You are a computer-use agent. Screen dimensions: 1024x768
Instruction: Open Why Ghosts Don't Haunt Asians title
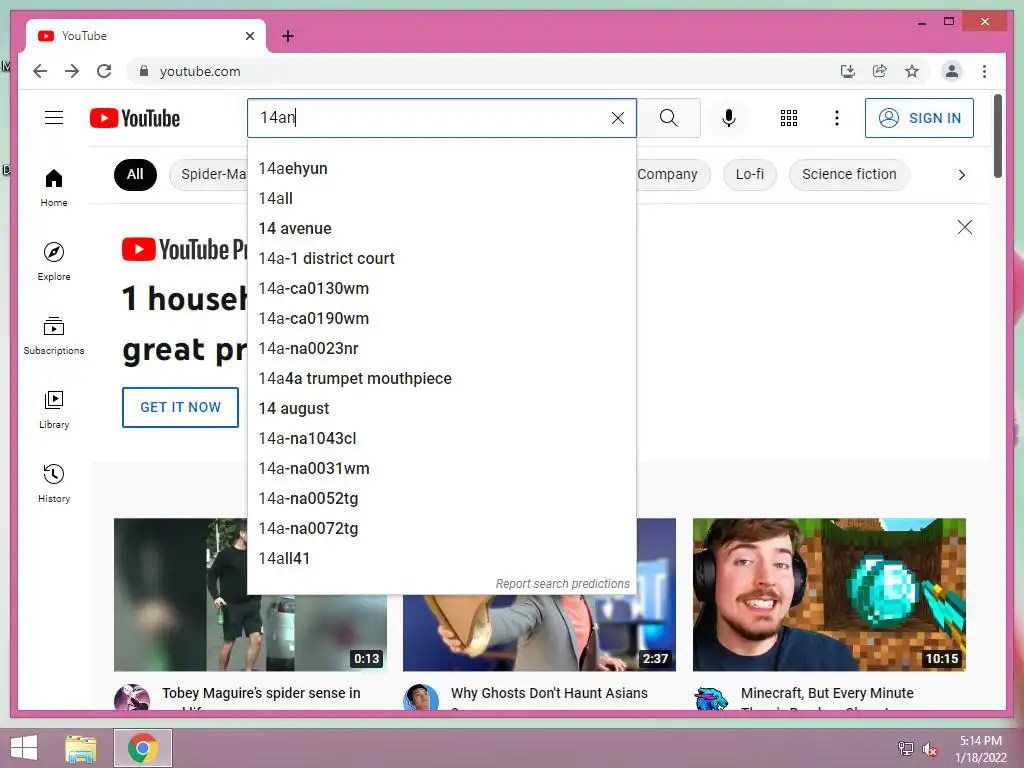[549, 693]
